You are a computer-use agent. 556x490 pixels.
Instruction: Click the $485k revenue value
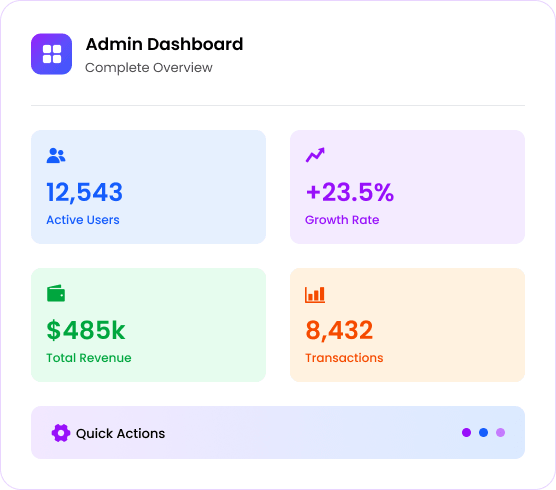tap(85, 330)
